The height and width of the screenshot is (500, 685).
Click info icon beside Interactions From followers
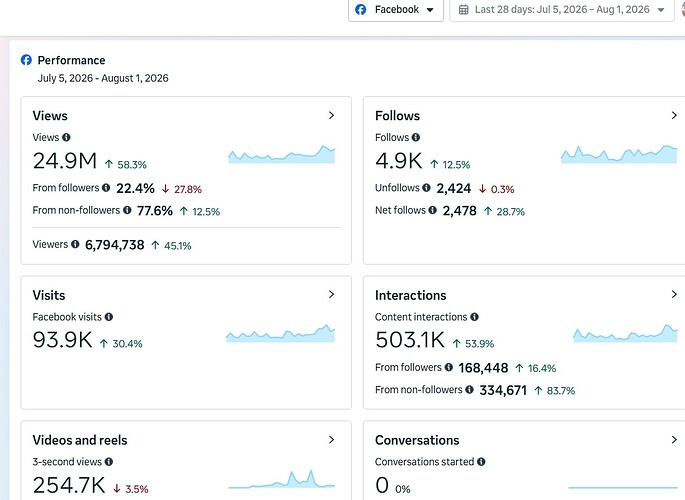coord(449,367)
